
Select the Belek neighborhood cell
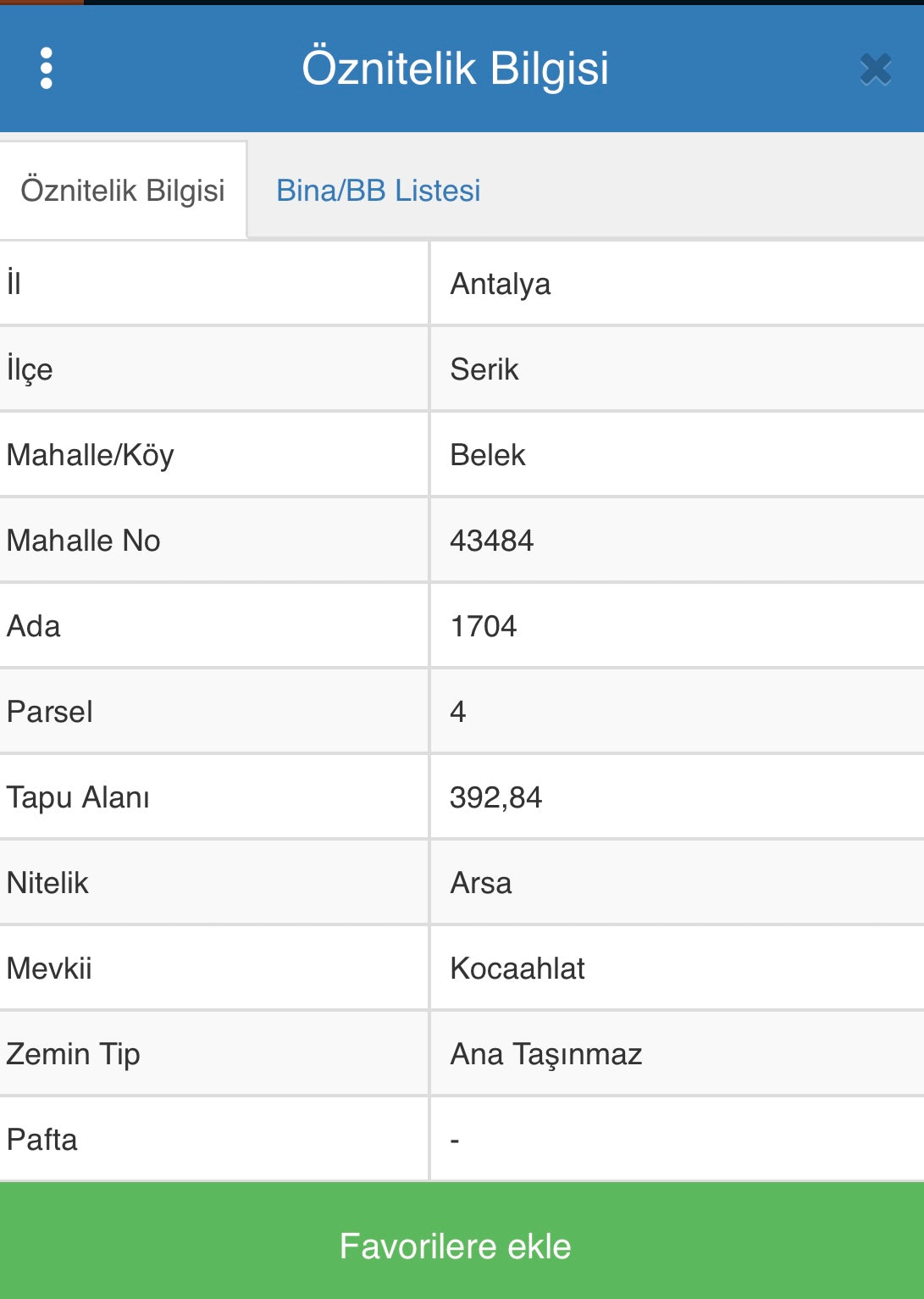coord(487,455)
